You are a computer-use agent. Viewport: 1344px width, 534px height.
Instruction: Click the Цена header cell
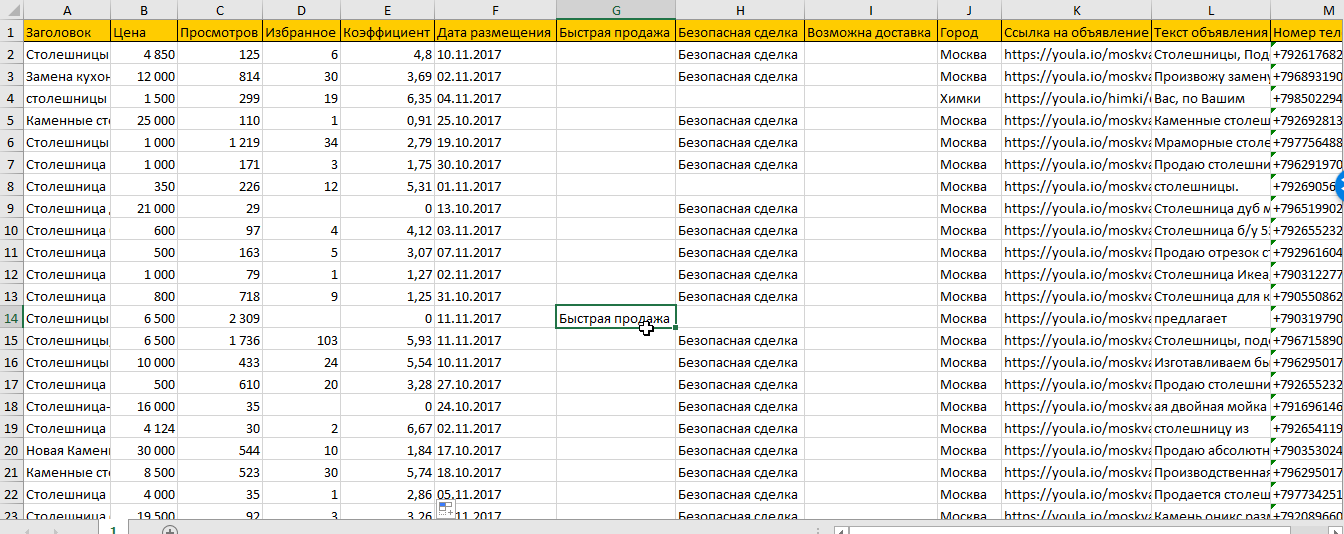(144, 32)
